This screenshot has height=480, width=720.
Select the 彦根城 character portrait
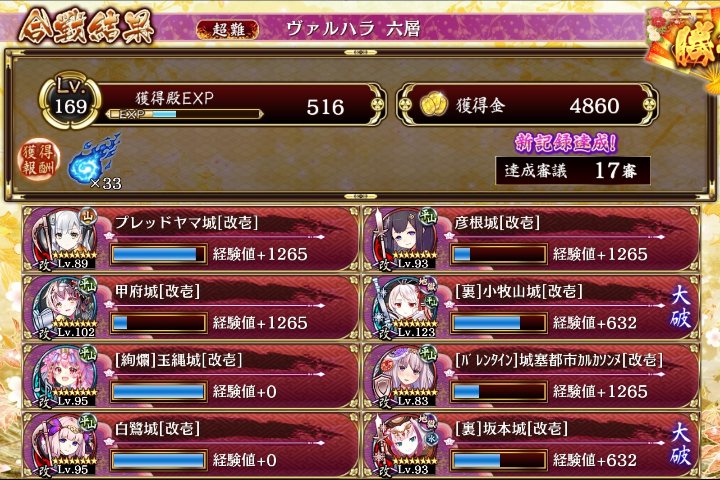(x=405, y=239)
